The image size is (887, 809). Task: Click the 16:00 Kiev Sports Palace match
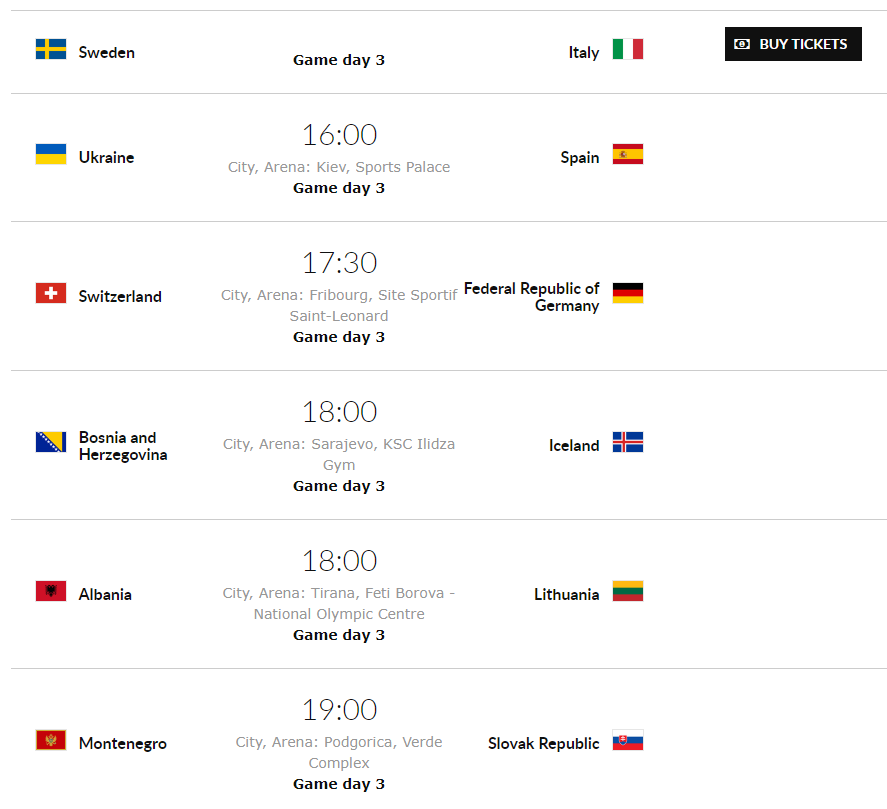point(339,135)
